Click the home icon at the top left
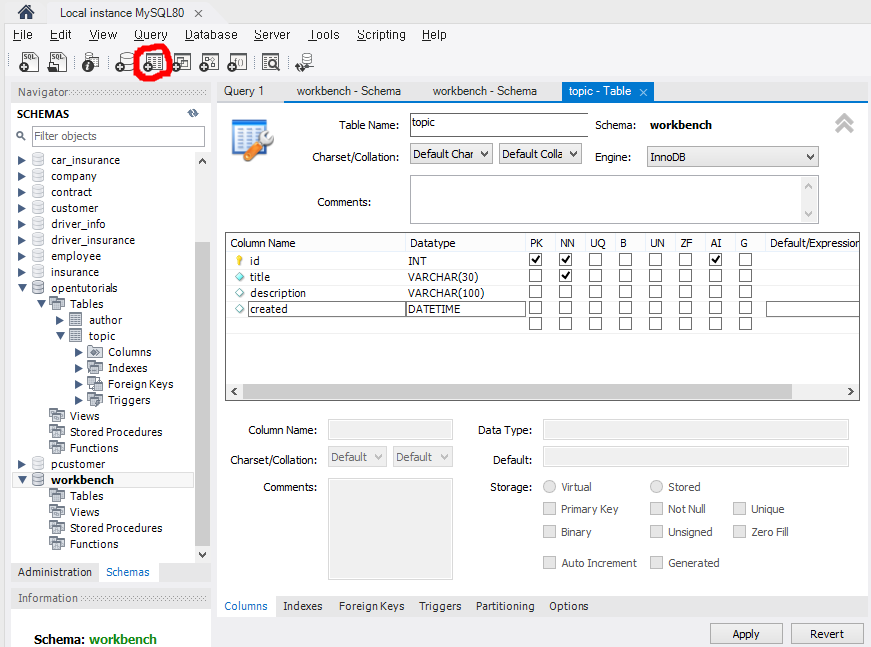 [26, 12]
